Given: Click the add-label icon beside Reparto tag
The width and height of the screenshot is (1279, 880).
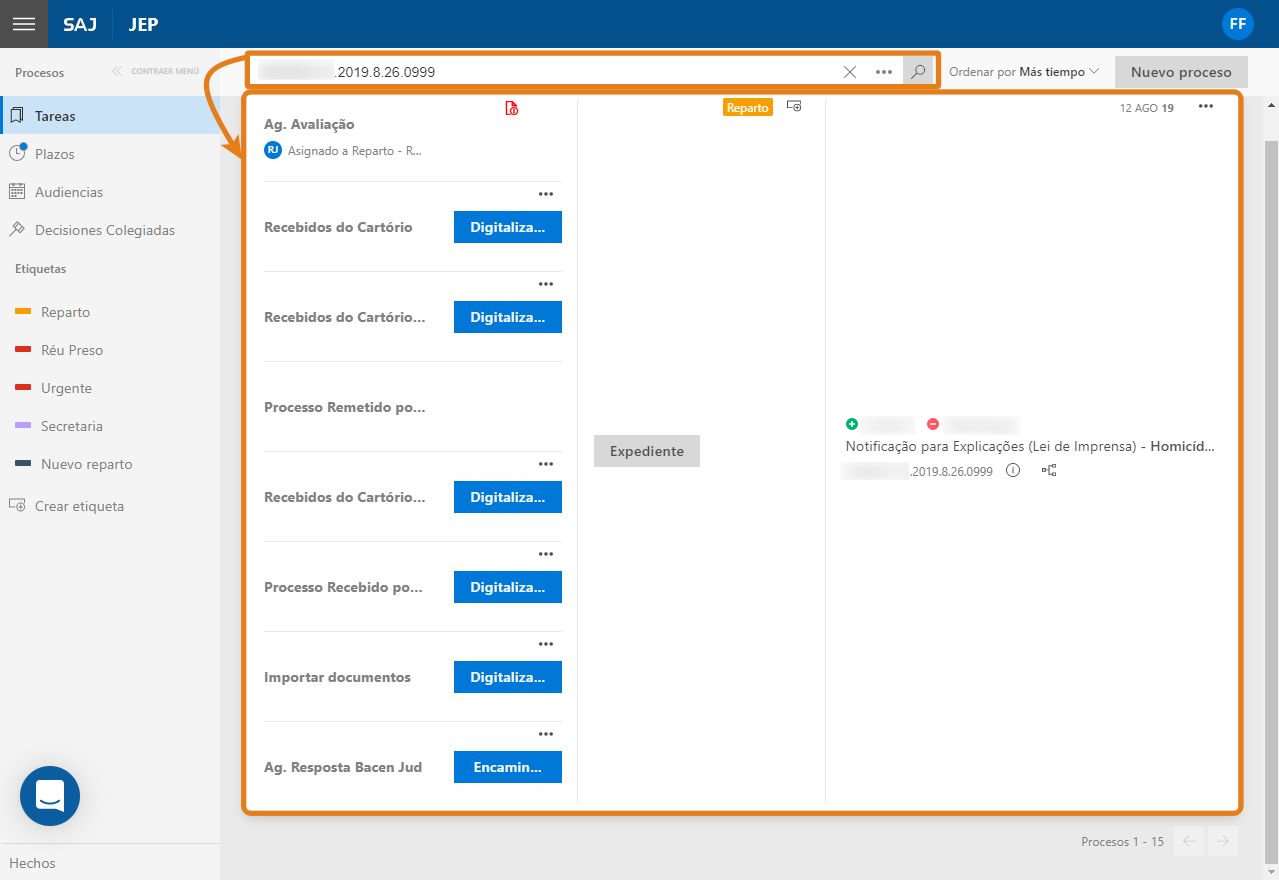Looking at the screenshot, I should coord(794,106).
